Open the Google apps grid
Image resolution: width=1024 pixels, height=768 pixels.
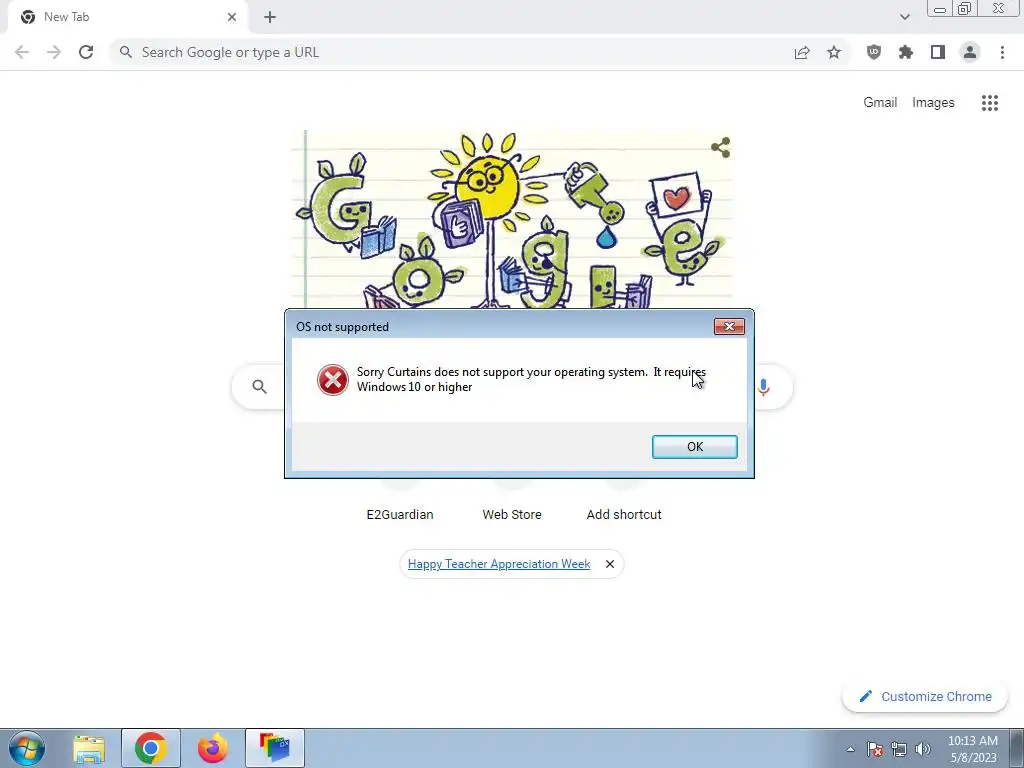[989, 103]
